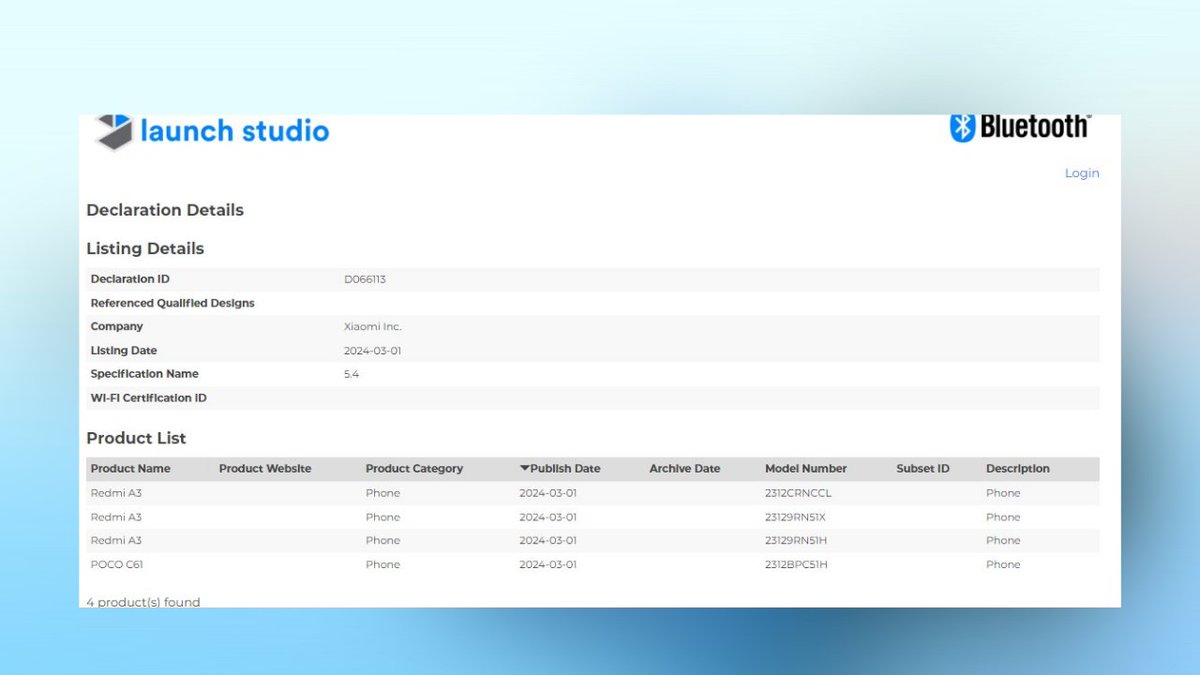Click the Wi-Fi Certification ID label
The height and width of the screenshot is (675, 1200).
[x=149, y=398]
